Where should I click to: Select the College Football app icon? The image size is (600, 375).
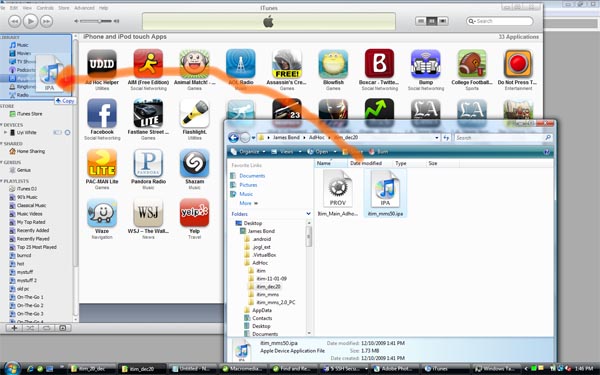pos(472,64)
